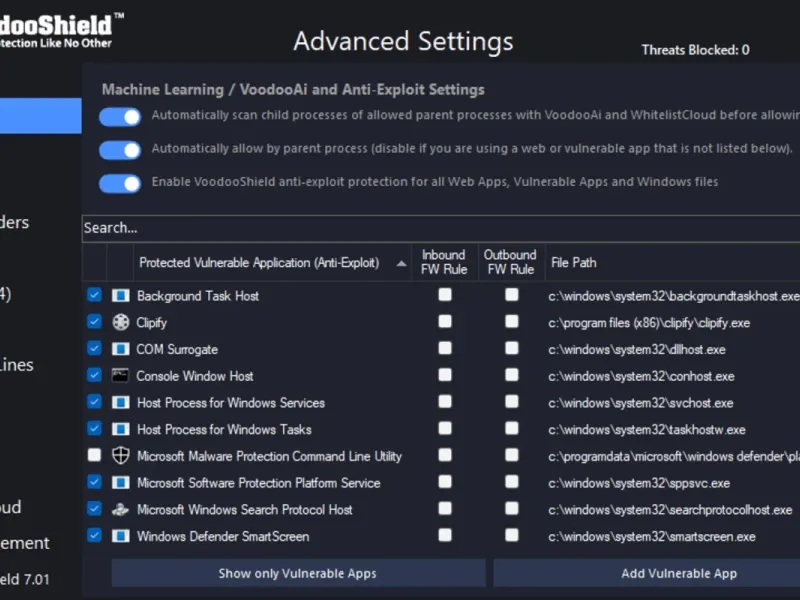
Task: Click the Windows Defender SmartScreen icon
Action: point(121,536)
